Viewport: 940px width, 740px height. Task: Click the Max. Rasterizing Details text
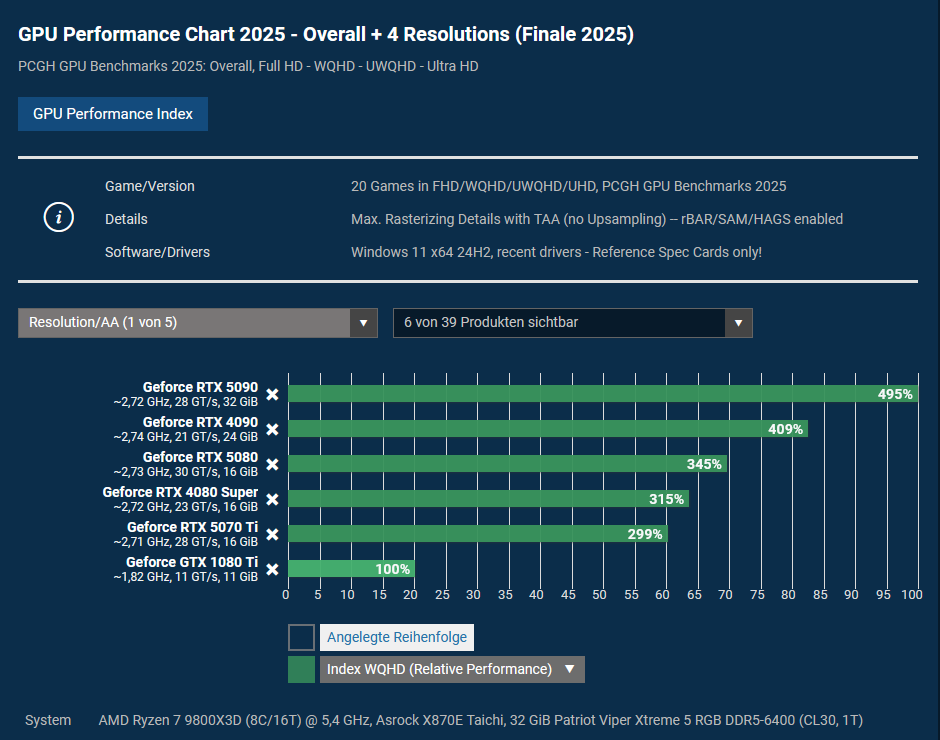(x=596, y=219)
